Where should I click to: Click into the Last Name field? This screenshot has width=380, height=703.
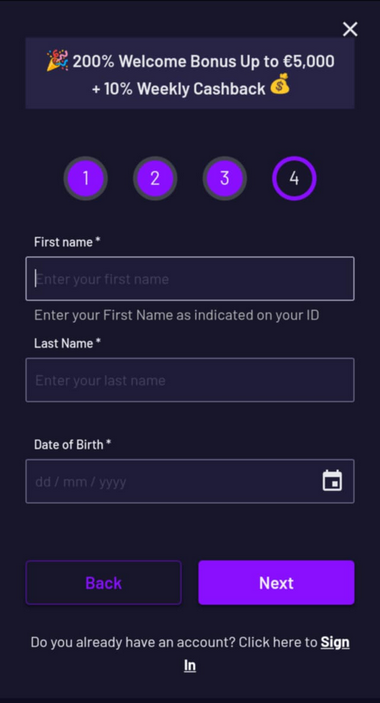[190, 380]
